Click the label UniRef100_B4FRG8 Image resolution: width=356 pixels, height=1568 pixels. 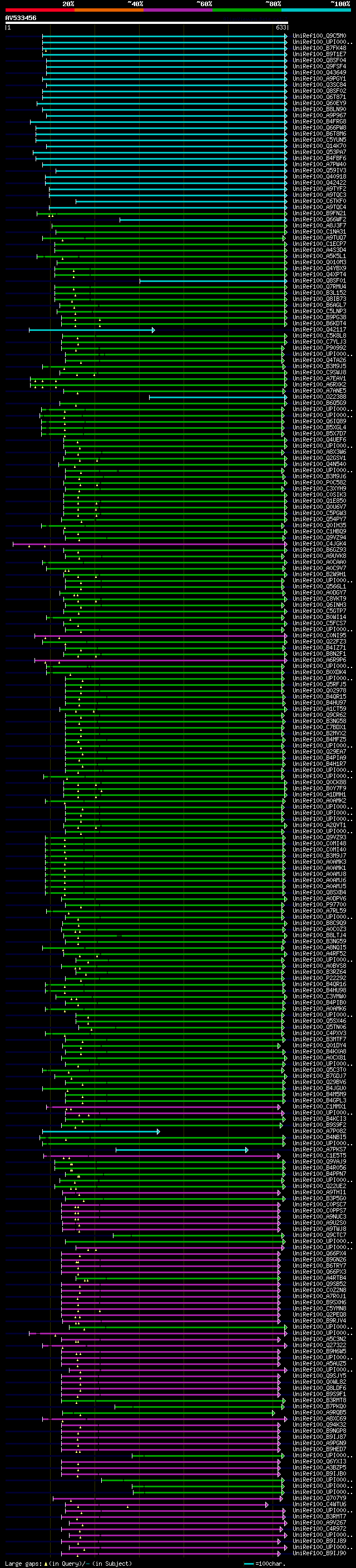click(x=319, y=122)
